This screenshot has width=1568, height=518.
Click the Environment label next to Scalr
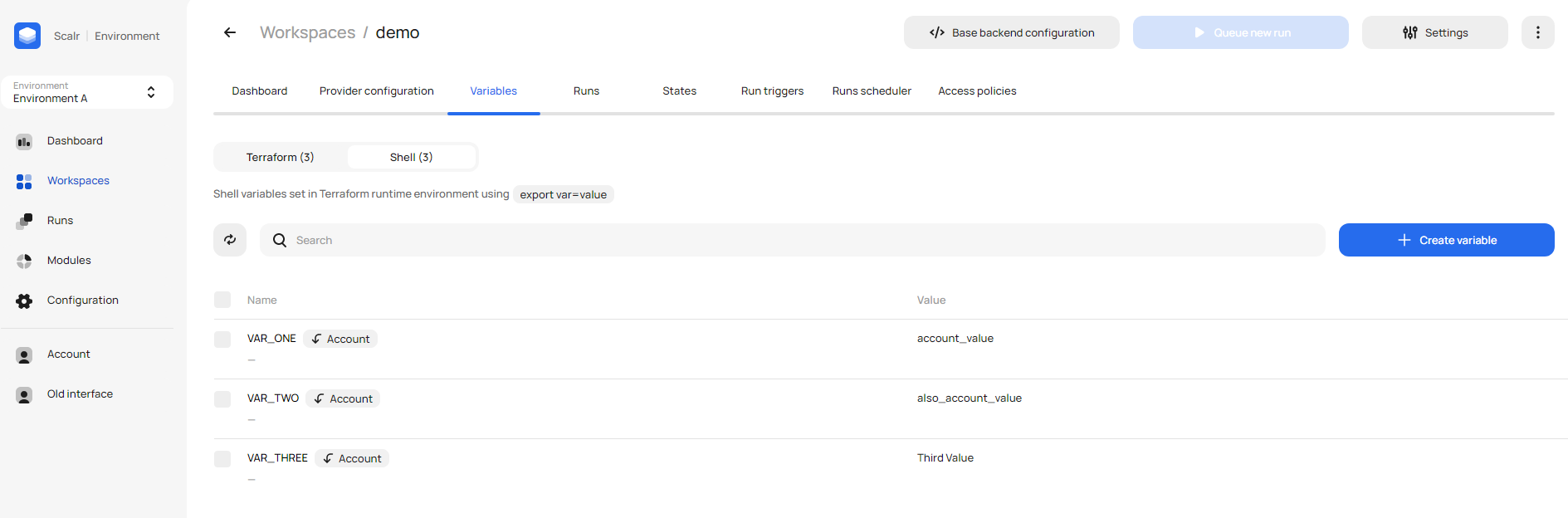127,36
